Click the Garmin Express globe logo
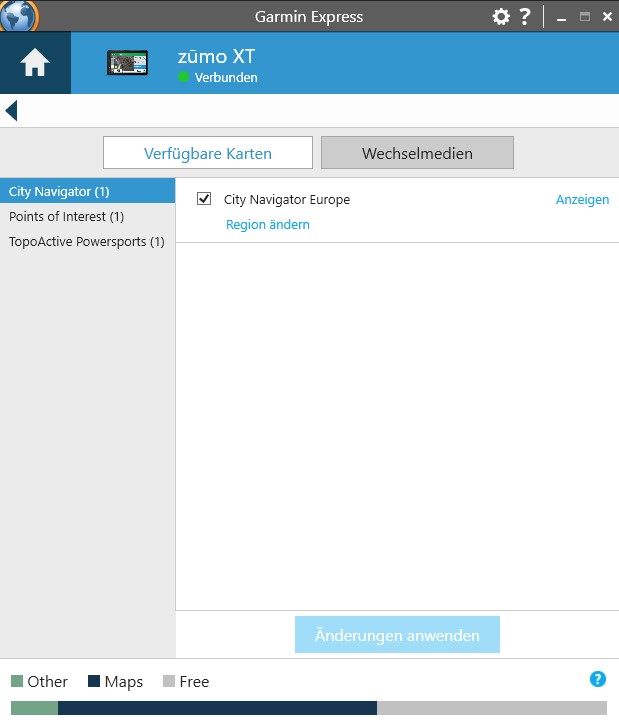Image resolution: width=619 pixels, height=727 pixels. coord(19,15)
